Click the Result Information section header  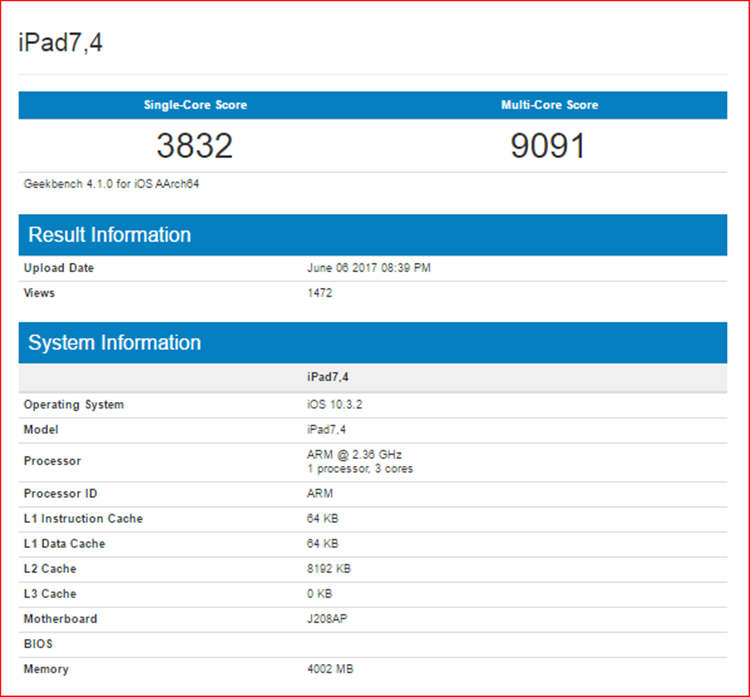click(373, 235)
